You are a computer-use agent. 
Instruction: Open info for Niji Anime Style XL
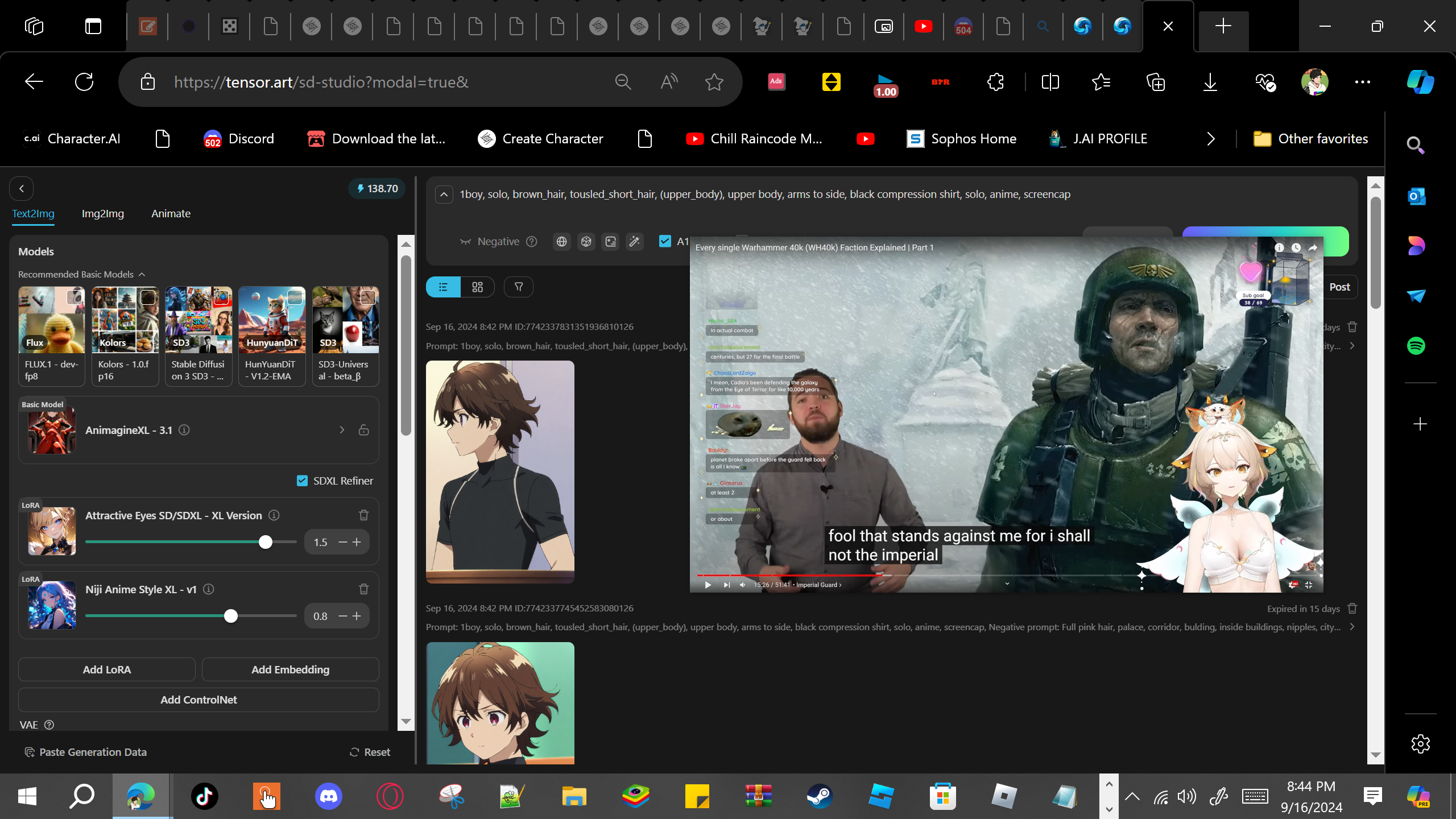(x=209, y=589)
